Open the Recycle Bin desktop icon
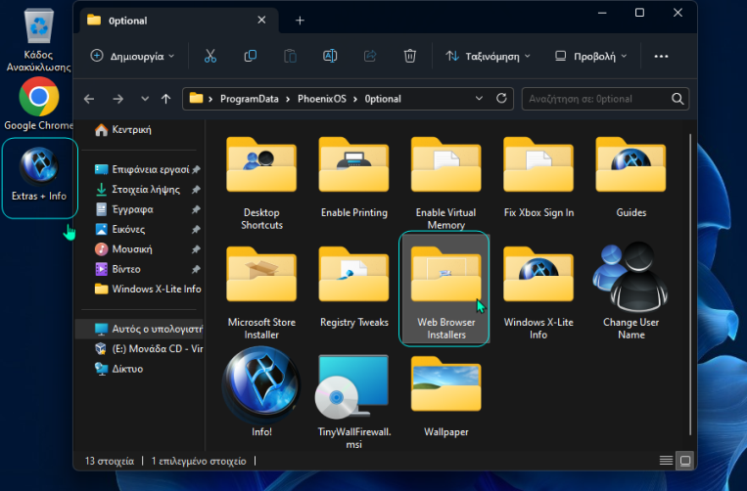The height and width of the screenshot is (491, 747). pos(39,40)
